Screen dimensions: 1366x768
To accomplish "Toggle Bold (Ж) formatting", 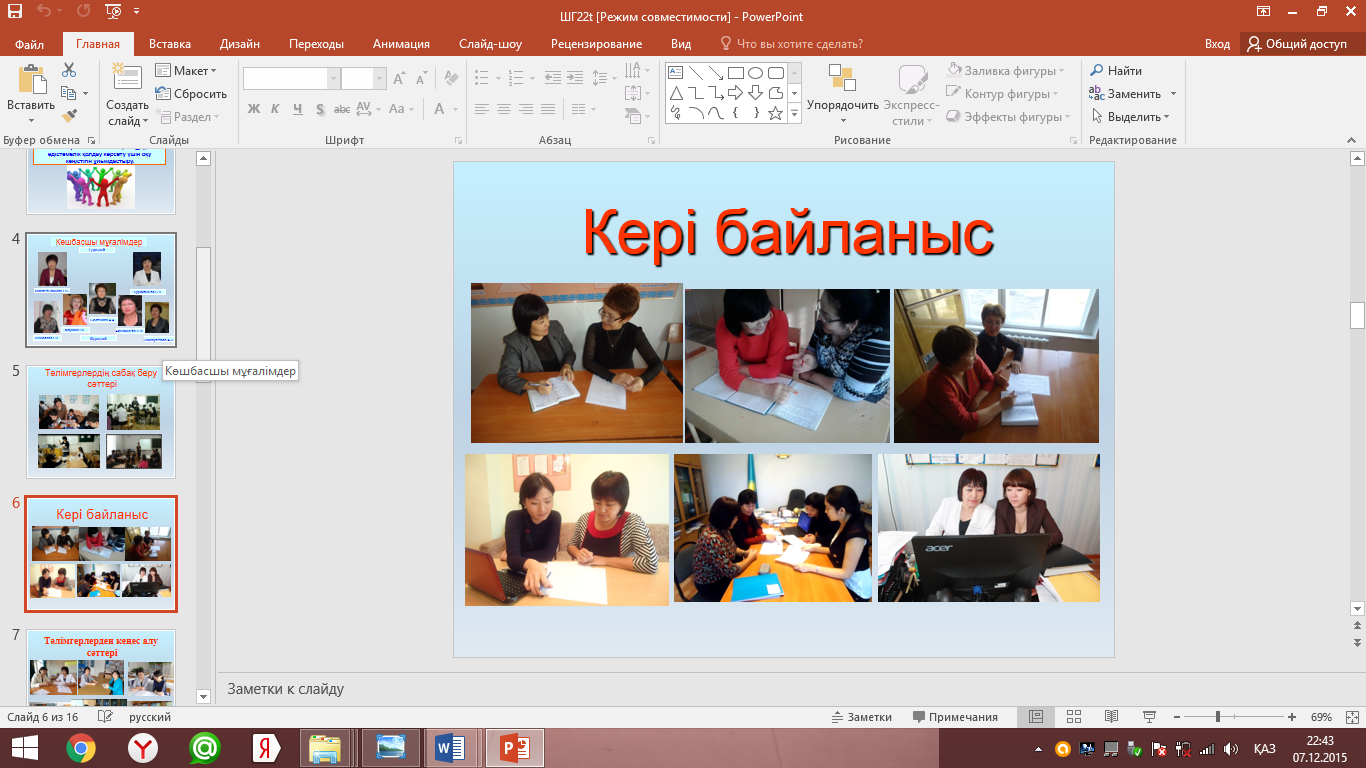I will coord(254,109).
